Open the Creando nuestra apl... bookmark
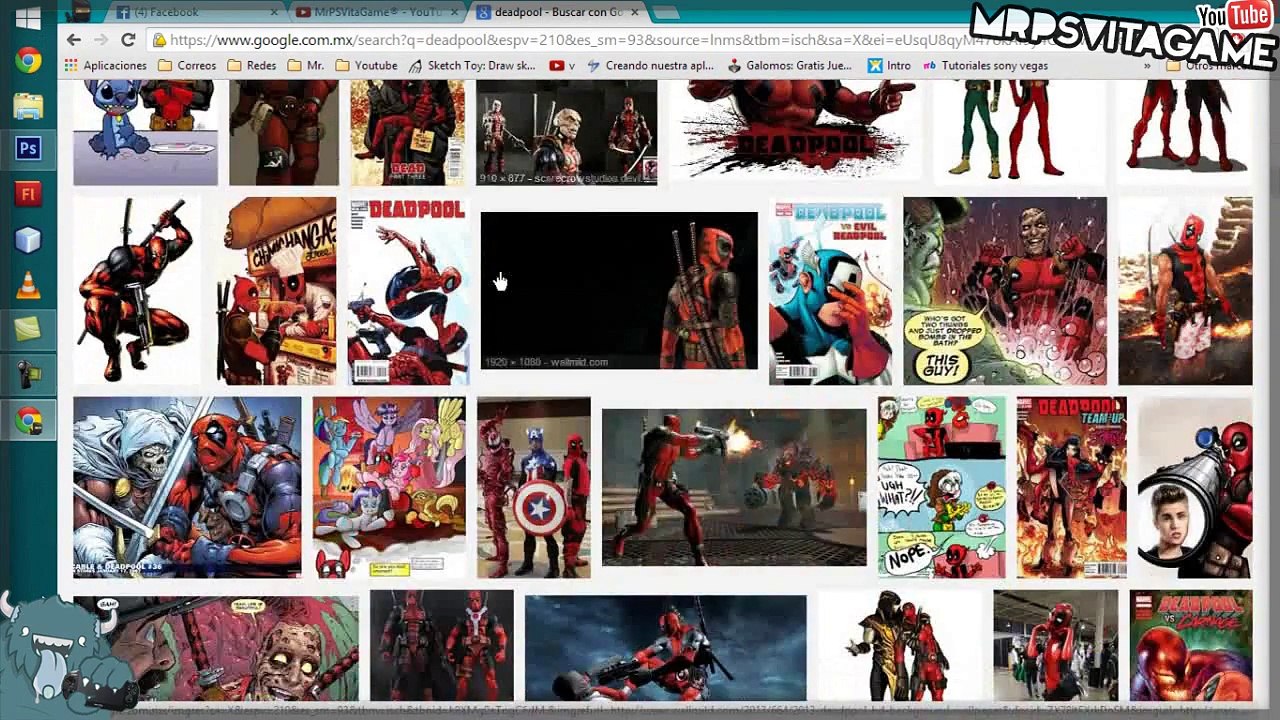This screenshot has width=1280, height=720. (x=651, y=65)
